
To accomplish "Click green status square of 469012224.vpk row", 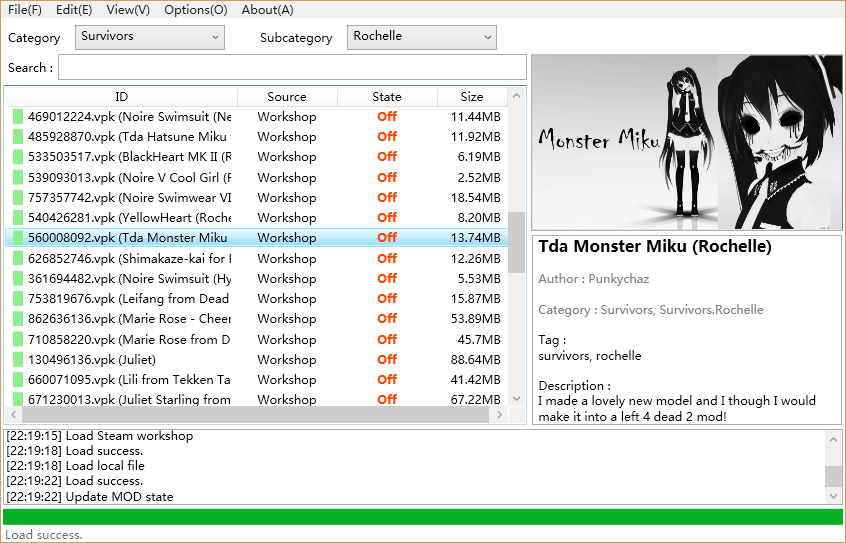I will pyautogui.click(x=18, y=117).
